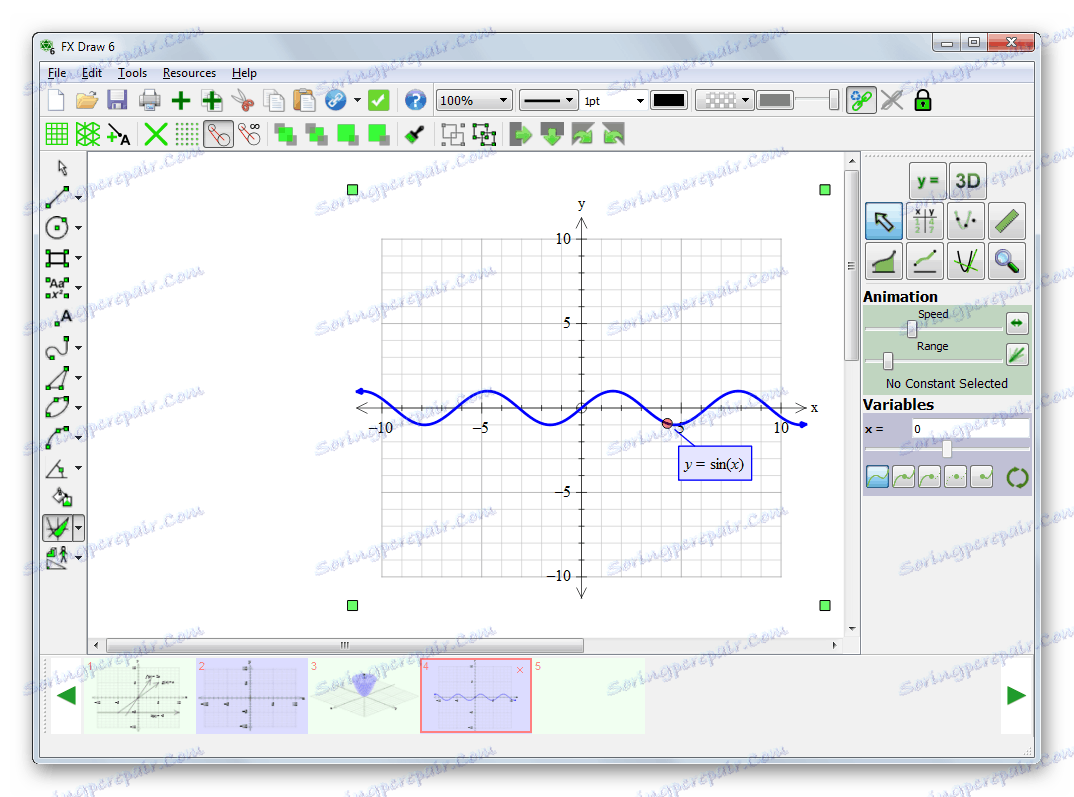1074x797 pixels.
Task: Open the 100% zoom dropdown
Action: (x=474, y=100)
